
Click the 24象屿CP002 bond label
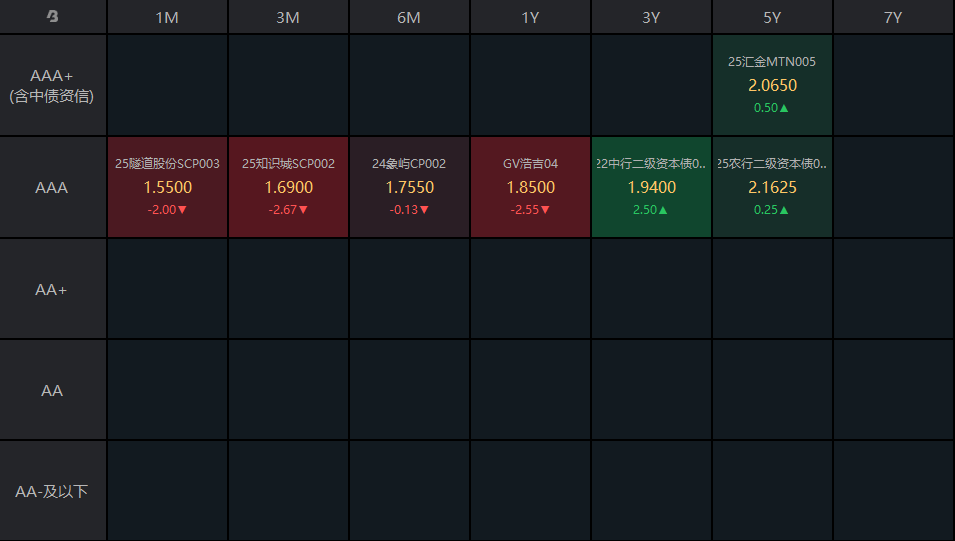click(x=409, y=163)
